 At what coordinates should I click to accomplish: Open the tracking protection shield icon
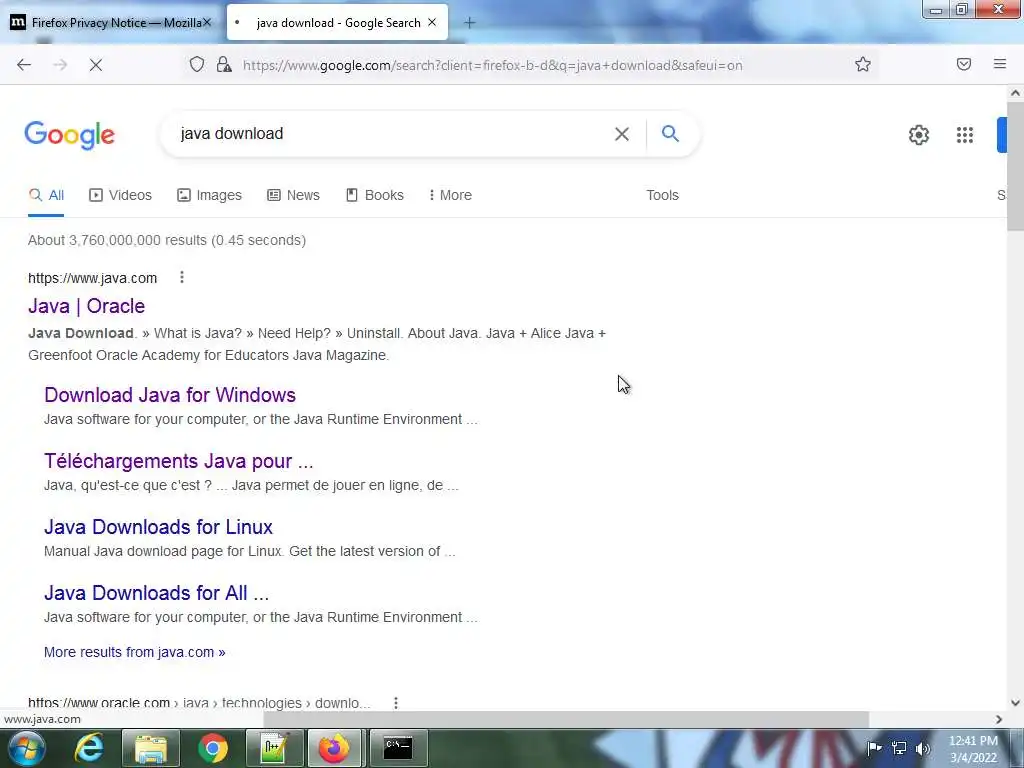coord(197,65)
